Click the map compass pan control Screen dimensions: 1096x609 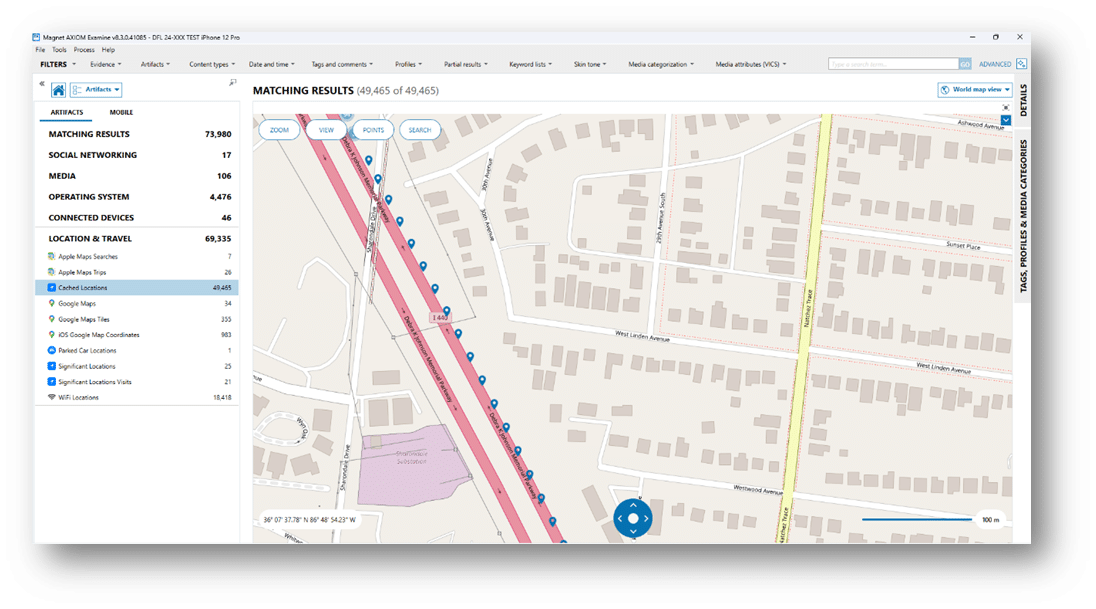point(633,519)
